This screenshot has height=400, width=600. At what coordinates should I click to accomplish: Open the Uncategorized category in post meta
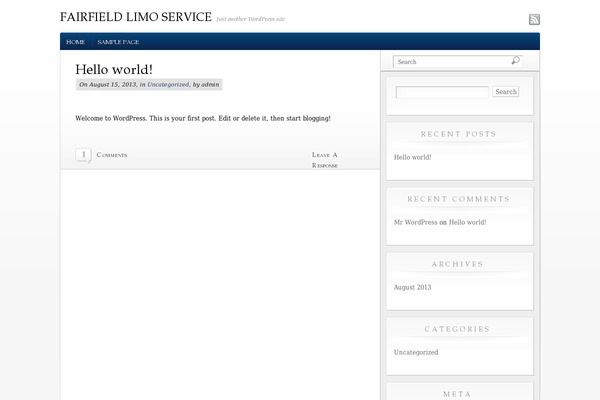point(168,85)
